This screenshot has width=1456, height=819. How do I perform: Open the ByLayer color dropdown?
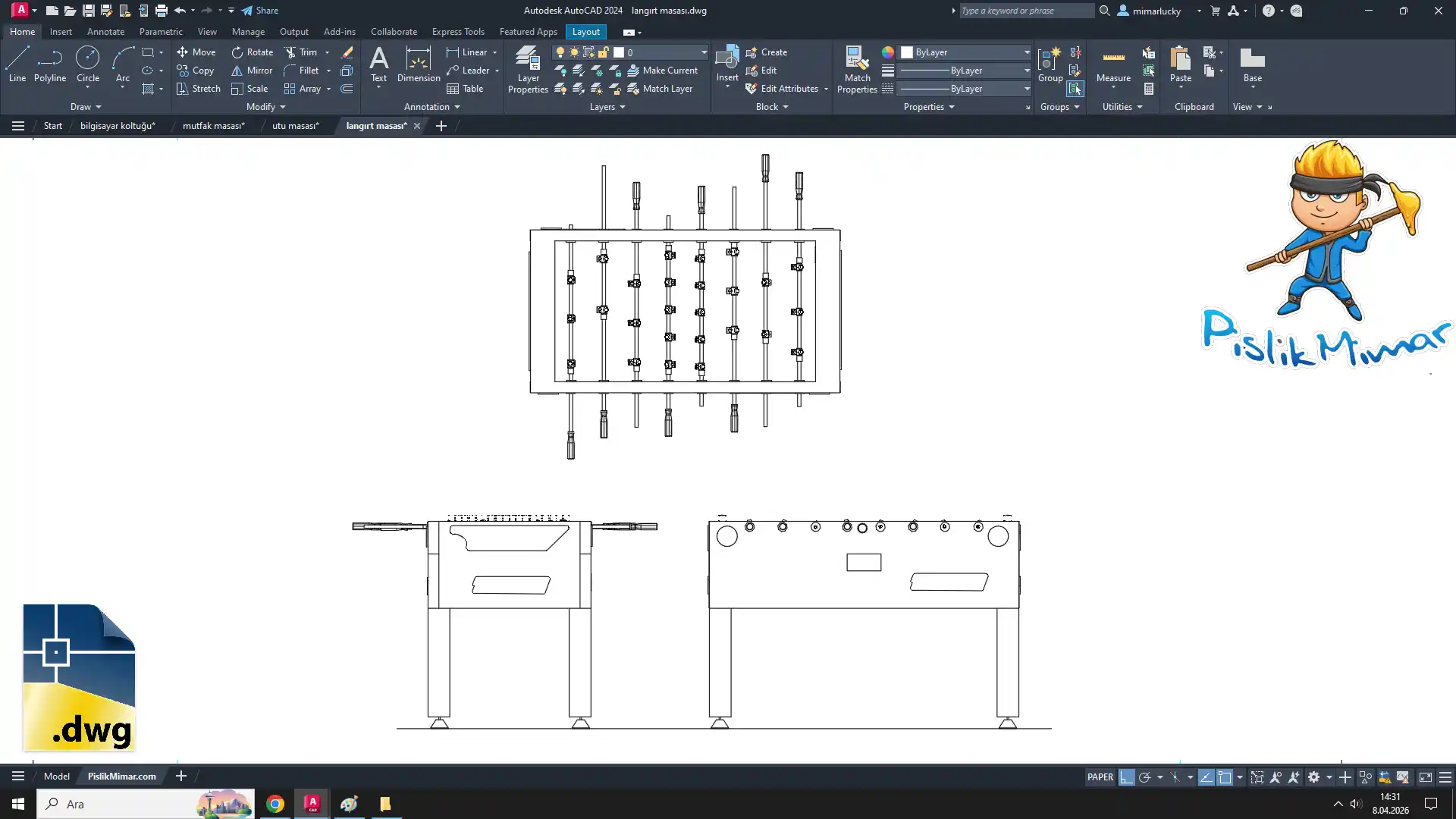(1027, 52)
